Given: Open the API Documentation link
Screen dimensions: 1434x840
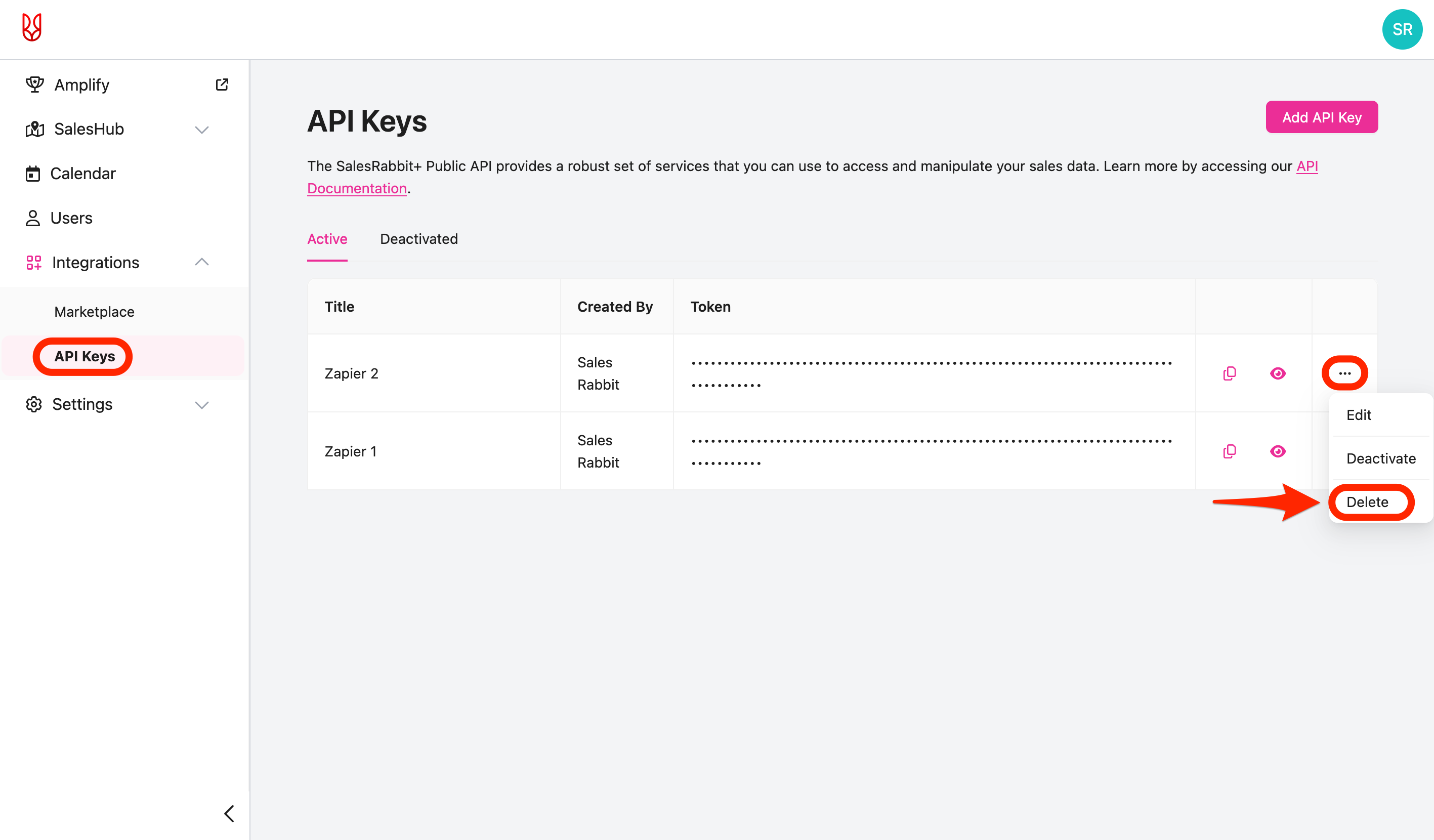Looking at the screenshot, I should tap(357, 188).
